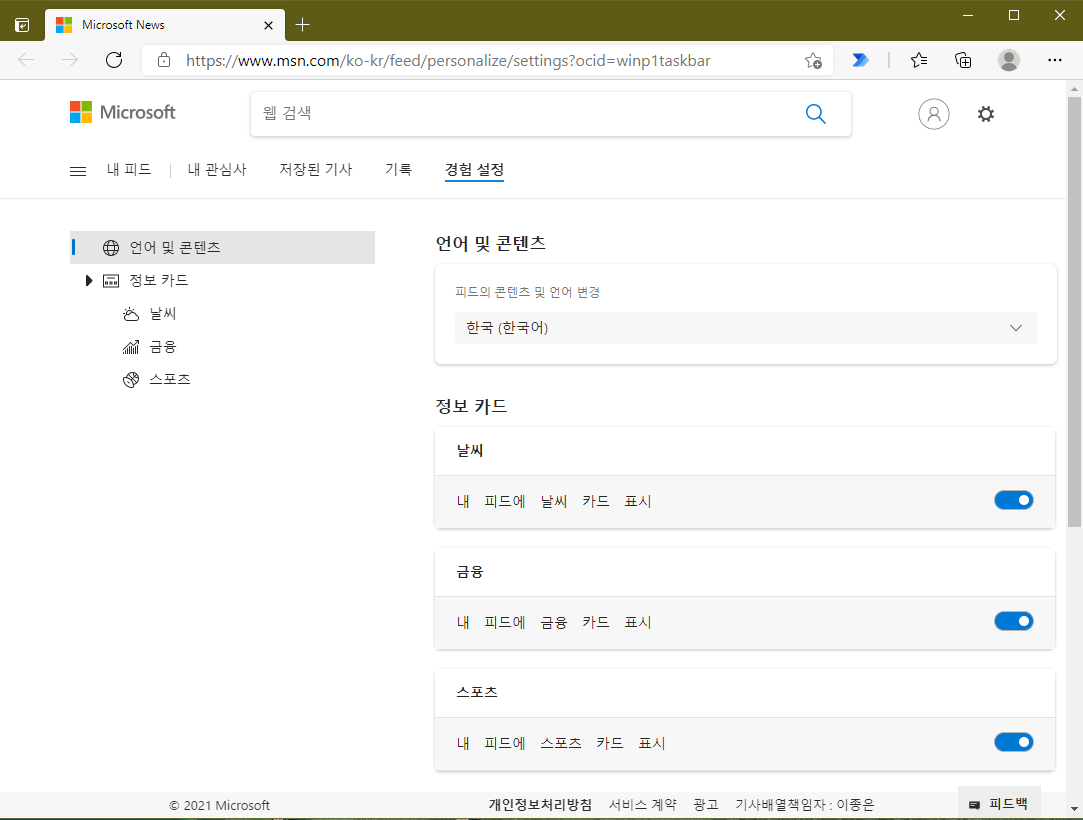Toggle 내 피드에 날씨 카드 표시 switch
Screen dimensions: 1083x820
pyautogui.click(x=1013, y=500)
